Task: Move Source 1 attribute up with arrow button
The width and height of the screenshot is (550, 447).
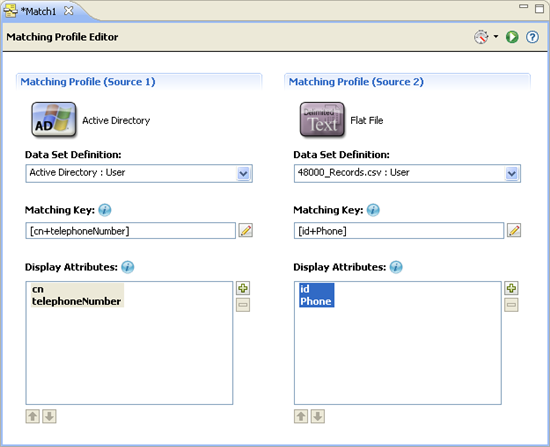Action: 33,416
